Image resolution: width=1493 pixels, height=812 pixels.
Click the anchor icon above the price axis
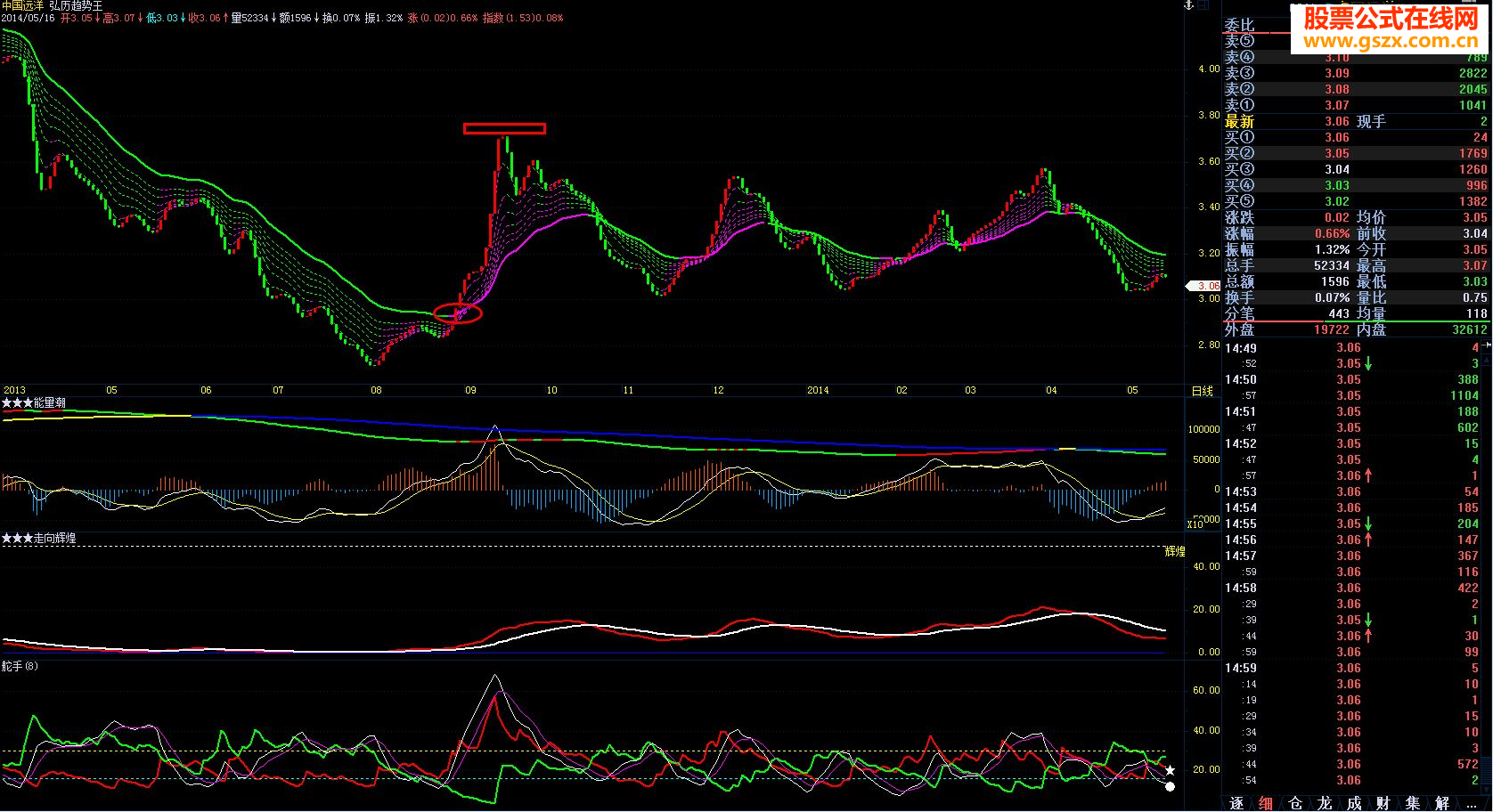1187,5
